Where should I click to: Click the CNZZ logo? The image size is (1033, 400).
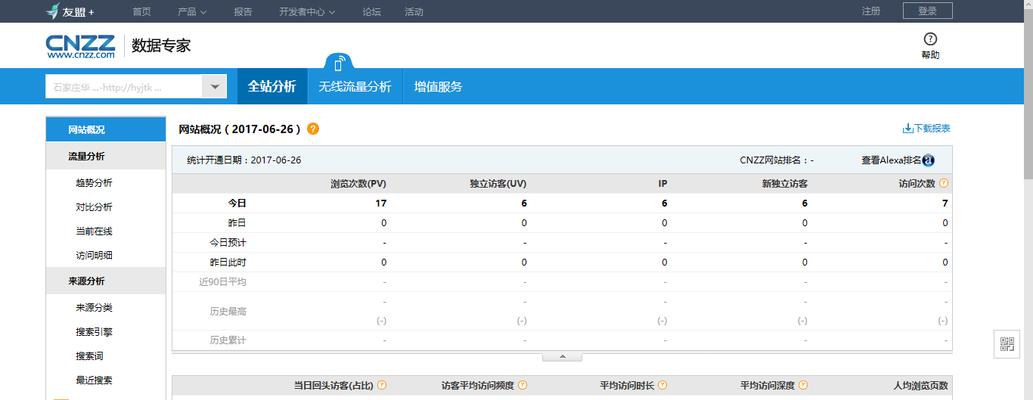(80, 46)
